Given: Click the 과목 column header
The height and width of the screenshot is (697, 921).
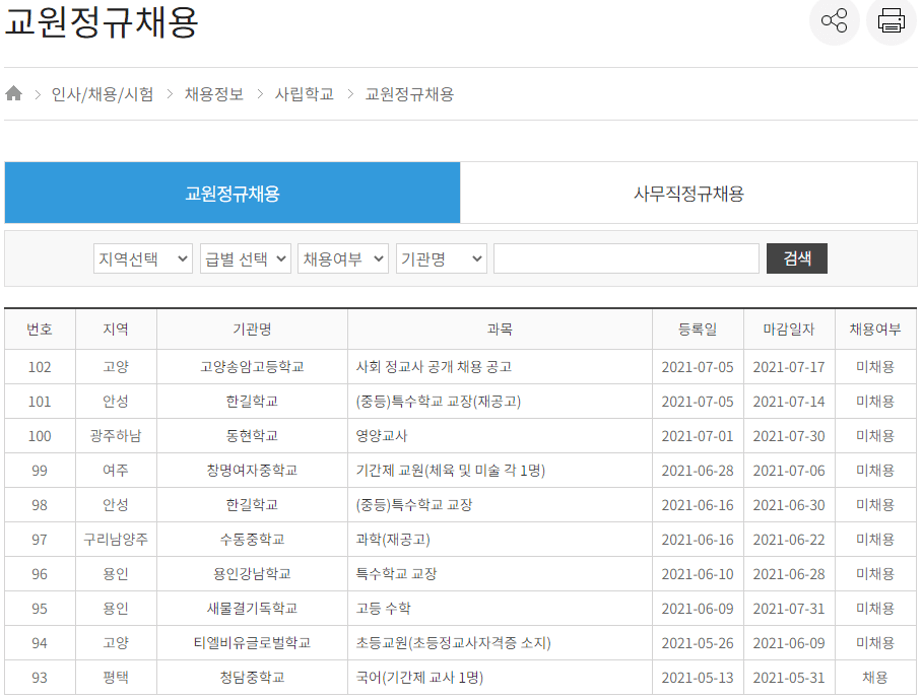Looking at the screenshot, I should [499, 329].
